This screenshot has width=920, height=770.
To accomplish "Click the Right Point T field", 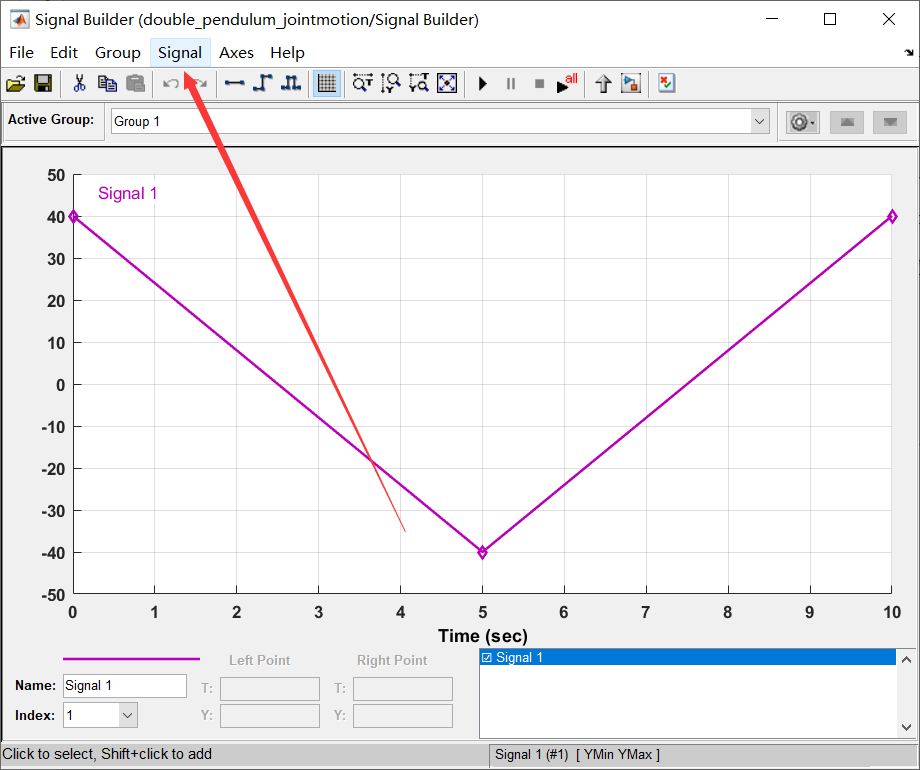I will [x=403, y=688].
